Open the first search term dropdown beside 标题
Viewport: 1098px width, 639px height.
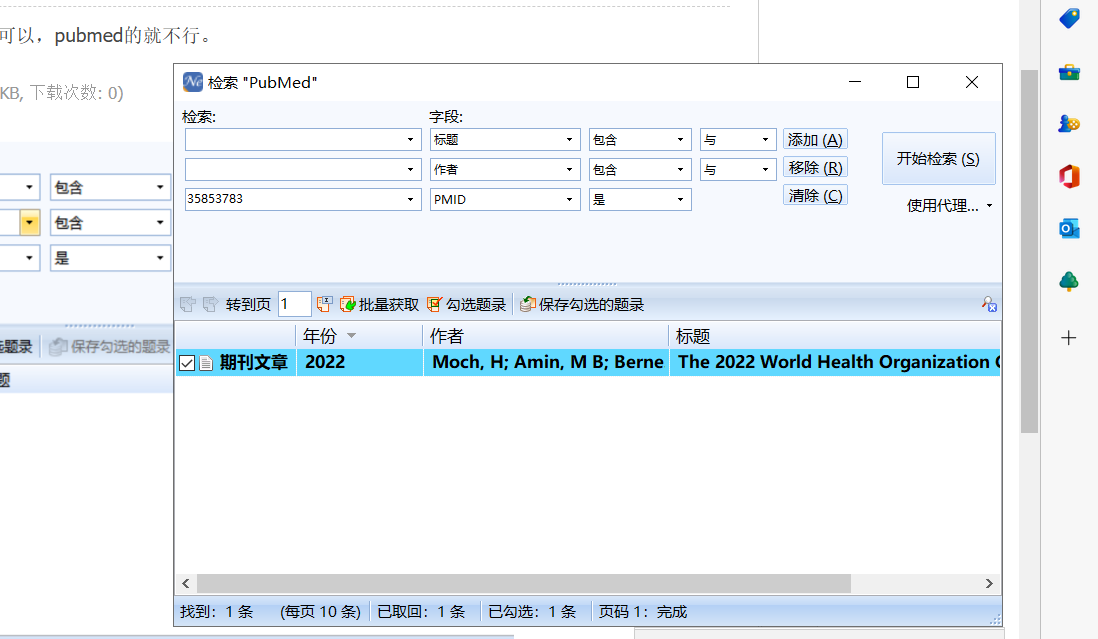pyautogui.click(x=410, y=140)
